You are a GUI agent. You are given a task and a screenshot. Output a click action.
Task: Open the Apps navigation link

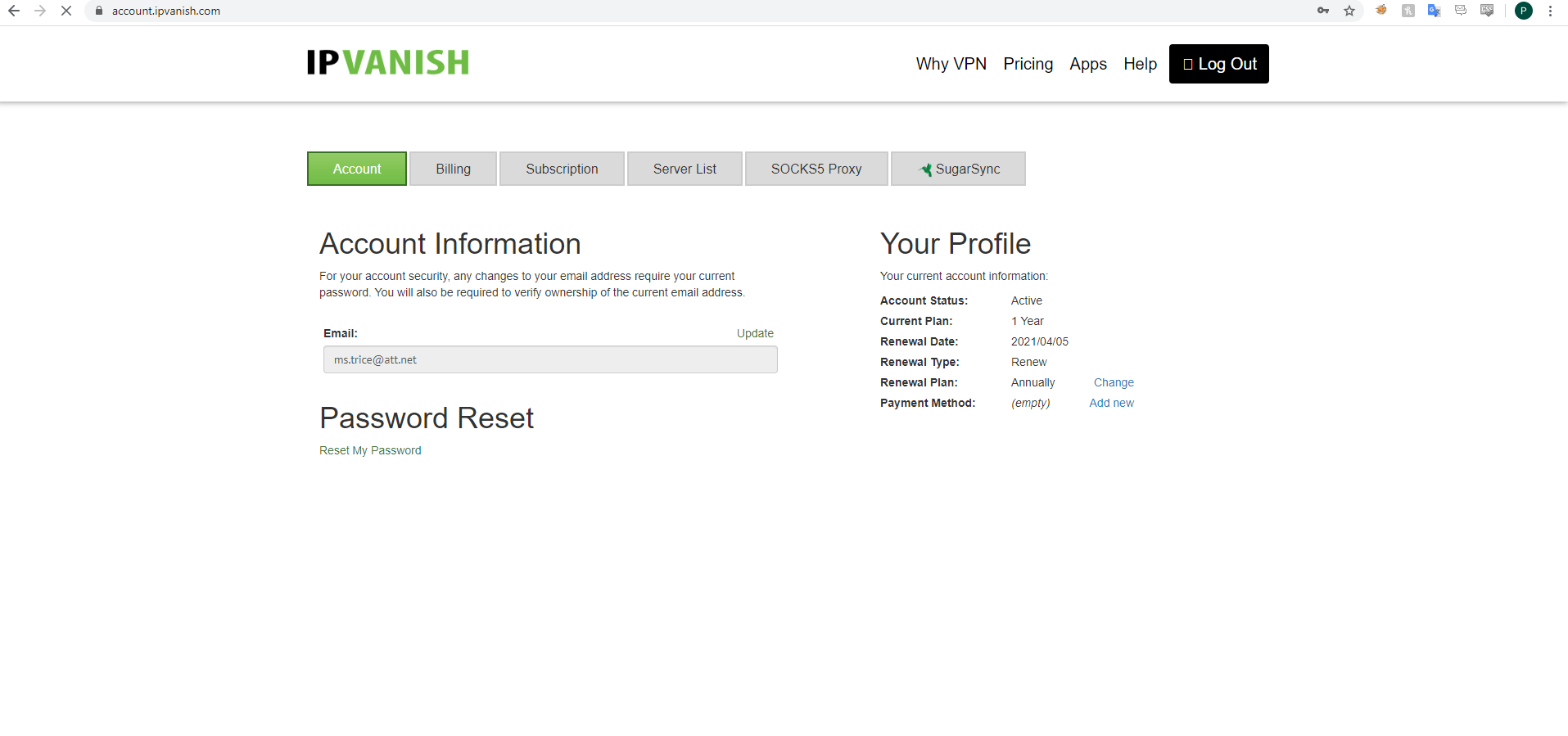(1088, 64)
